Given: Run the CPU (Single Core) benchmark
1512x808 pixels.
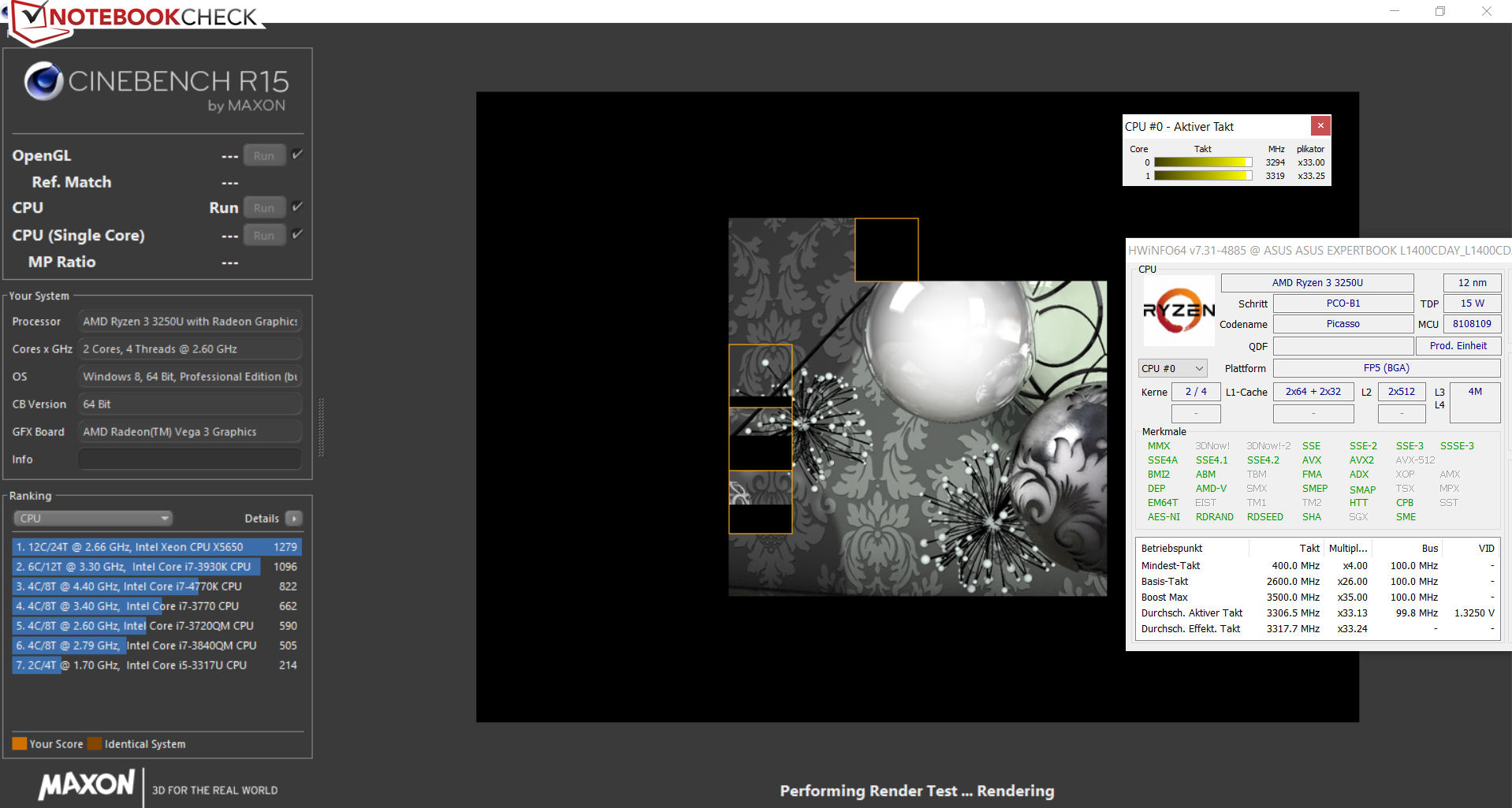Looking at the screenshot, I should click(x=264, y=235).
